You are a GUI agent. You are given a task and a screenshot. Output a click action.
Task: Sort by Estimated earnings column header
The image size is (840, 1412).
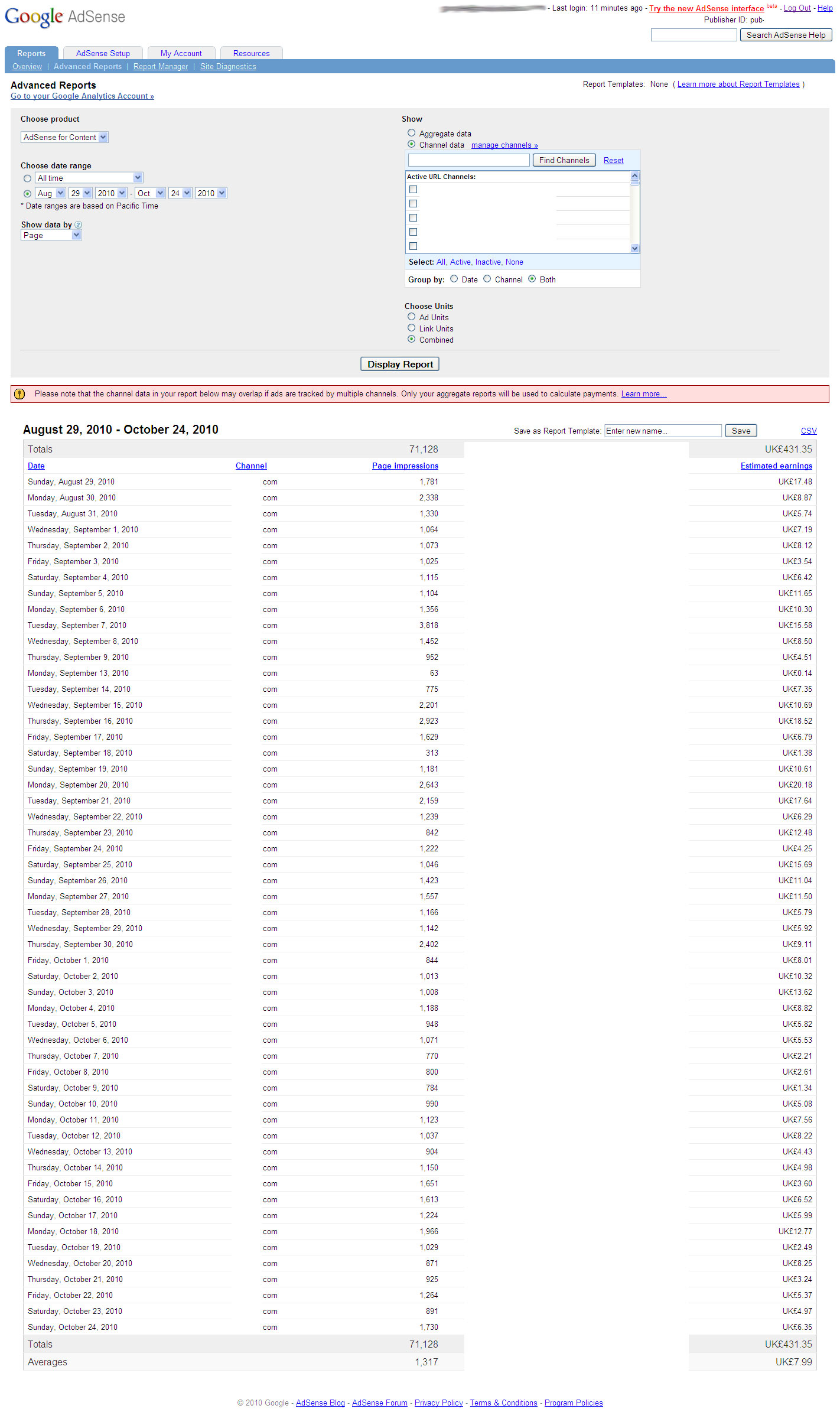(776, 466)
